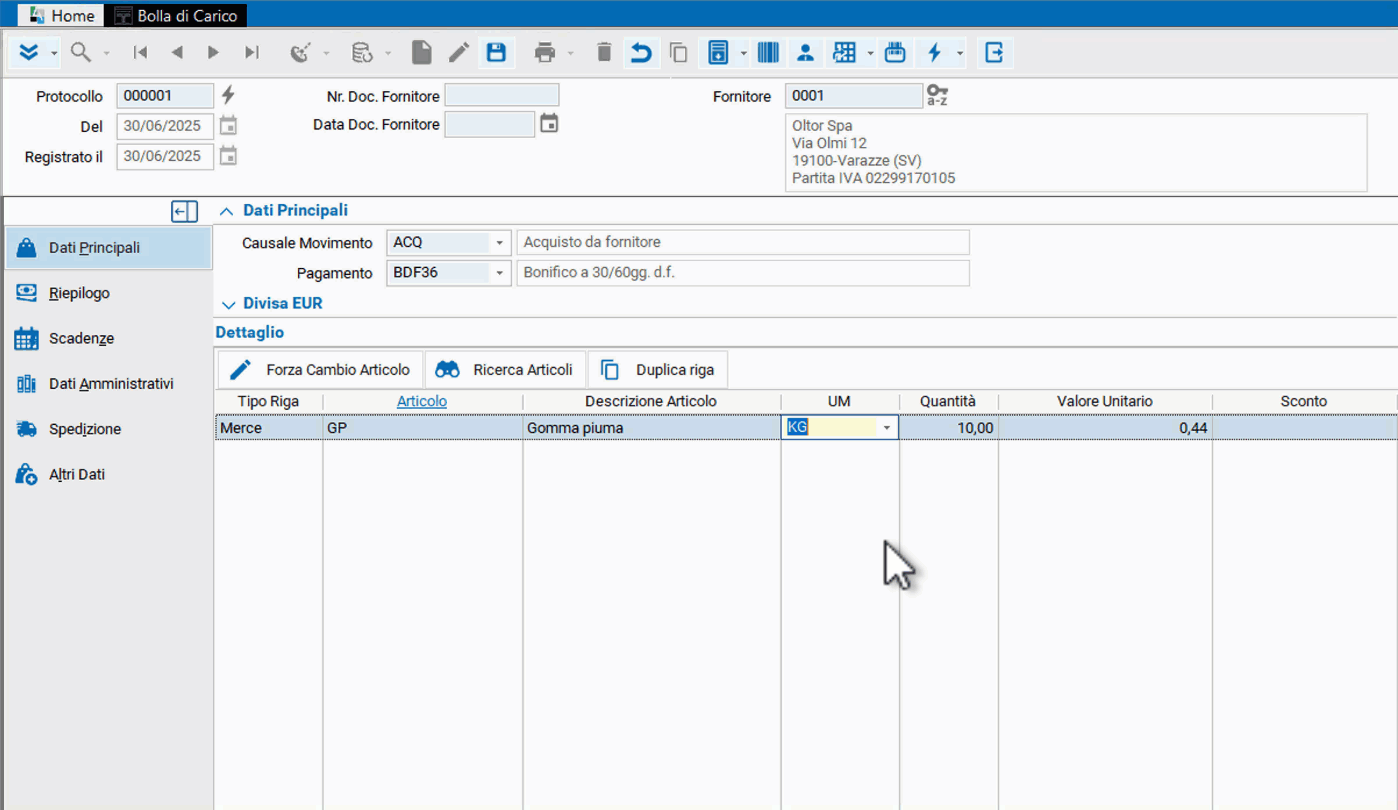Click the pencil edit icon in the toolbar
Screen dimensions: 1398x810
coord(459,53)
